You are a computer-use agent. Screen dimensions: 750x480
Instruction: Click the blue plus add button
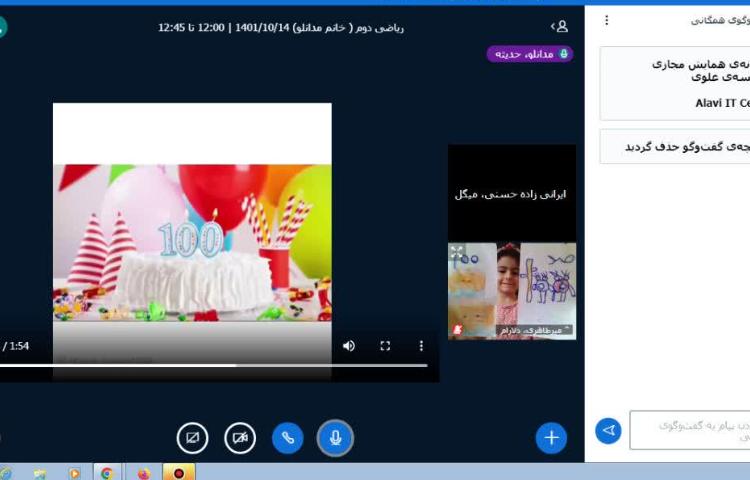point(551,437)
